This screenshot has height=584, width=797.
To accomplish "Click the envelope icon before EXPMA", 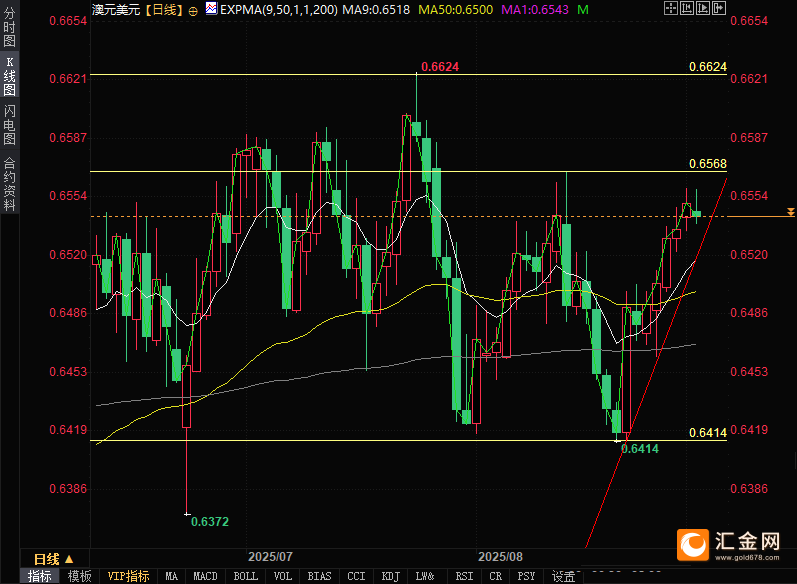I will (x=210, y=8).
